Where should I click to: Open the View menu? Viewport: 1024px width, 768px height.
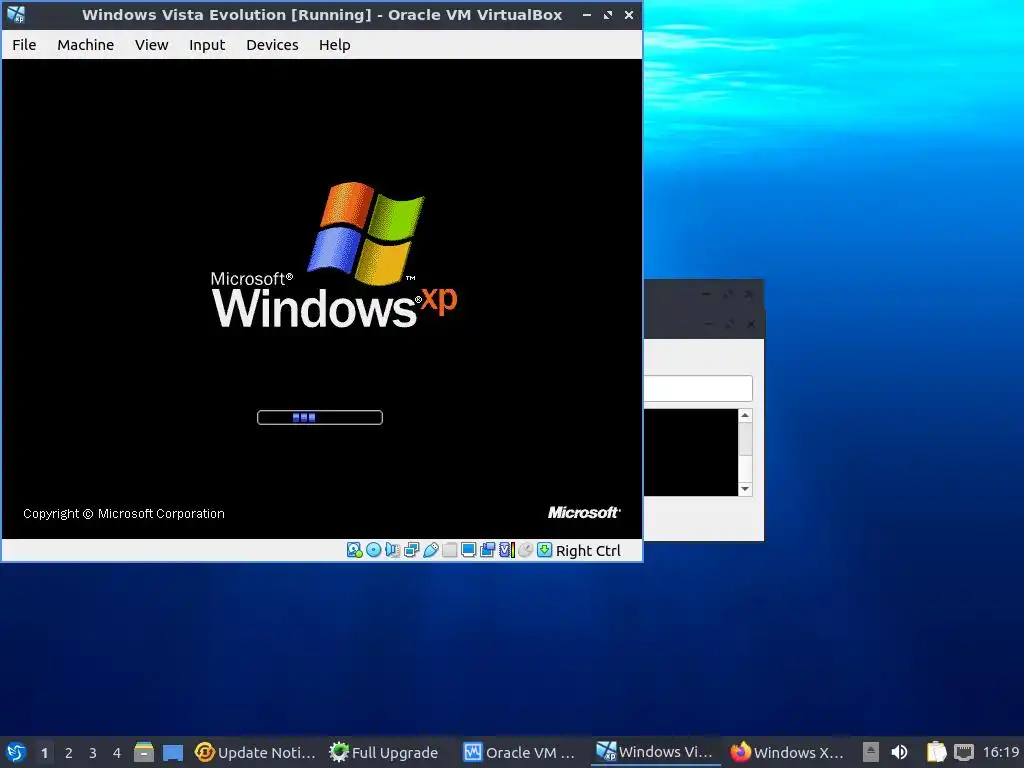point(152,45)
